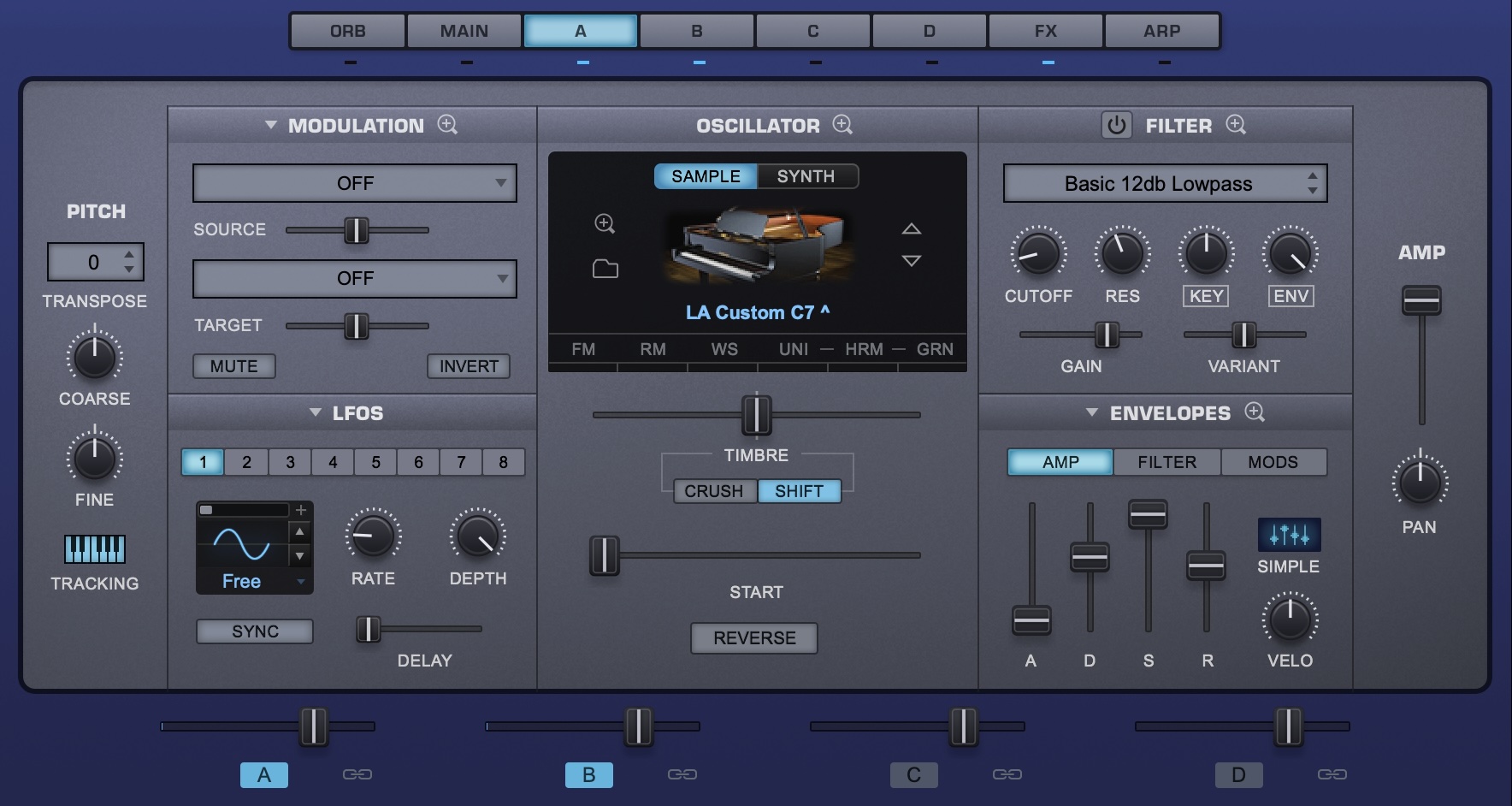The image size is (1512, 806).
Task: Click the plus icon on LFO waveform display
Action: tap(301, 510)
